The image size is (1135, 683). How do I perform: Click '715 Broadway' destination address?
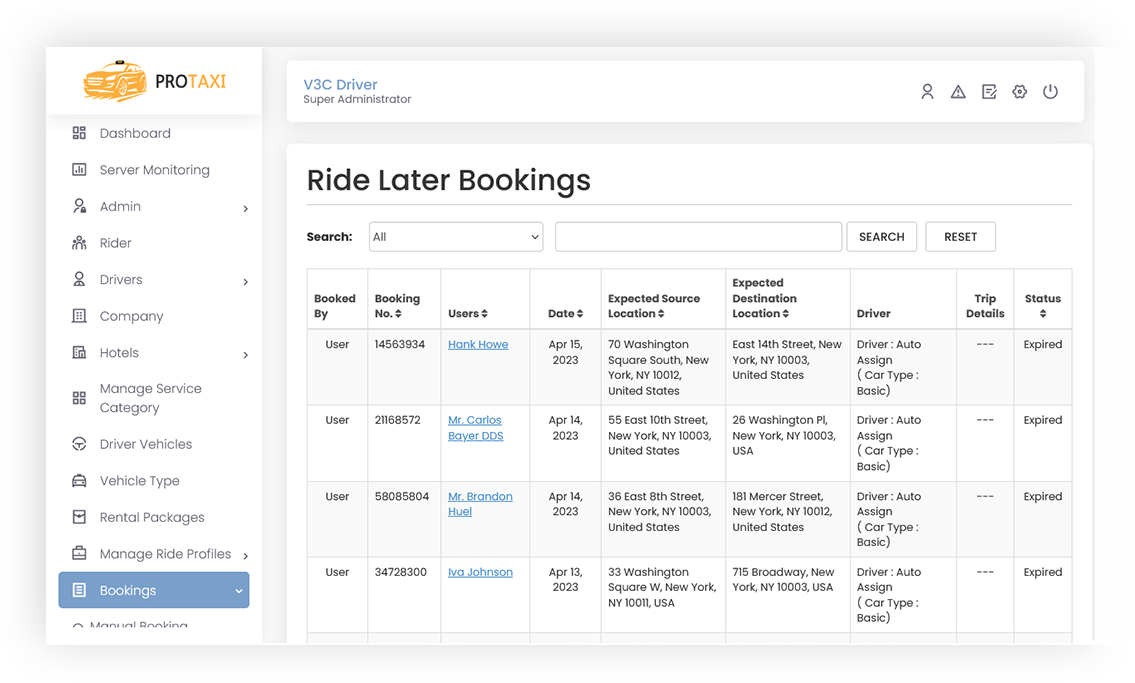pyautogui.click(x=783, y=580)
